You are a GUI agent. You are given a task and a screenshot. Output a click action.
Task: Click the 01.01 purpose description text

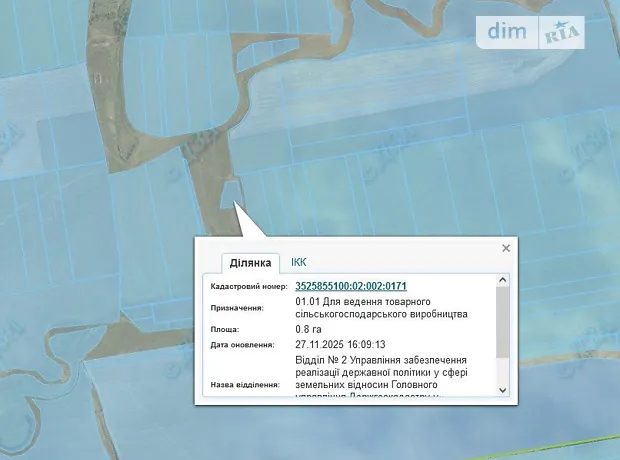(x=381, y=307)
